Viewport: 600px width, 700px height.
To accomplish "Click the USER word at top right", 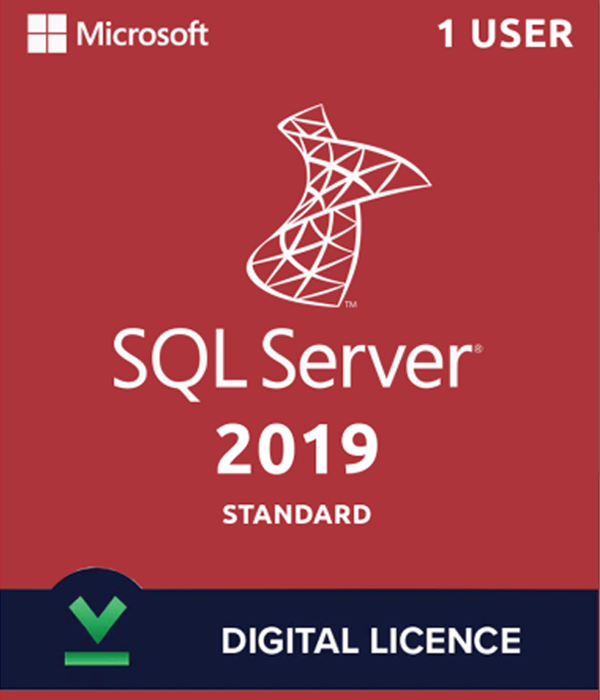I will pyautogui.click(x=522, y=34).
